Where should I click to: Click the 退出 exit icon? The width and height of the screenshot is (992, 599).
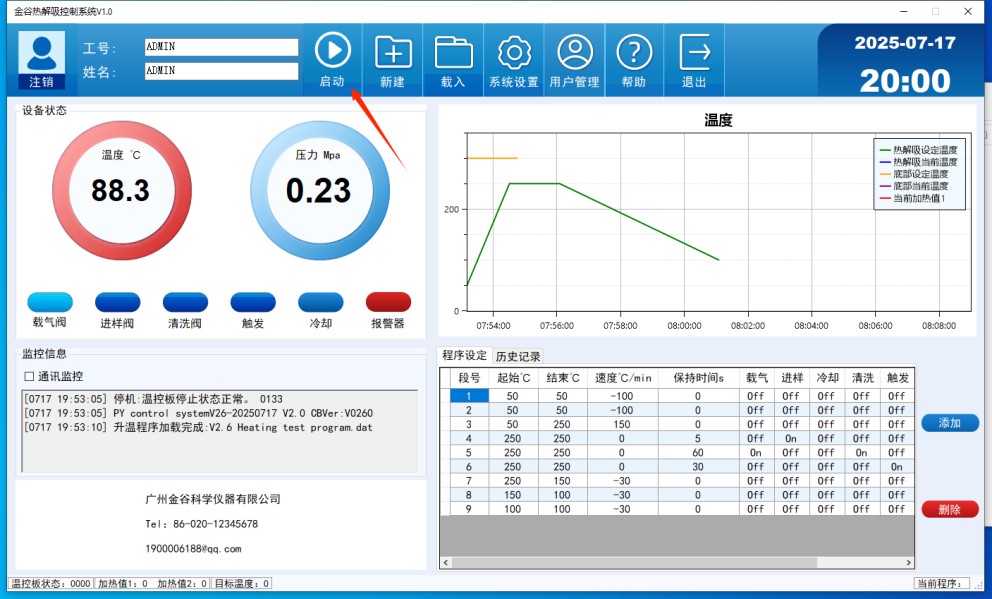click(x=695, y=52)
